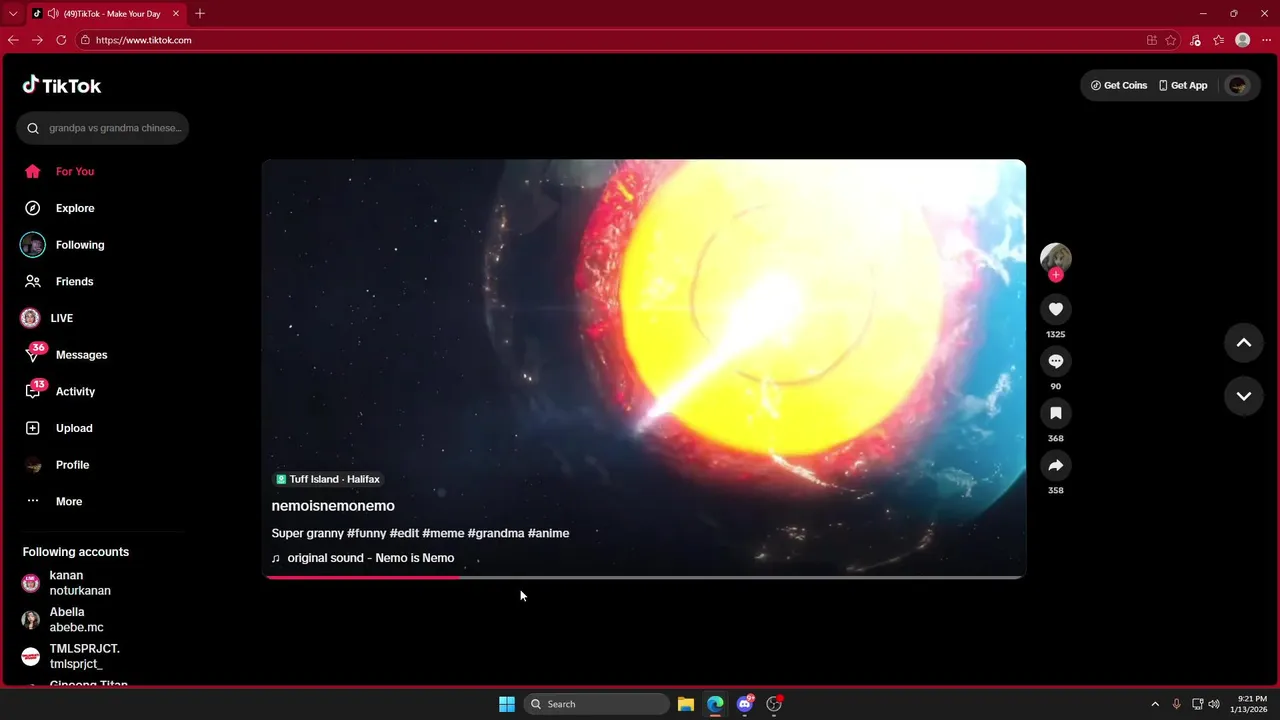Click the browser Forward arrow
This screenshot has height=720, width=1280.
(37, 40)
